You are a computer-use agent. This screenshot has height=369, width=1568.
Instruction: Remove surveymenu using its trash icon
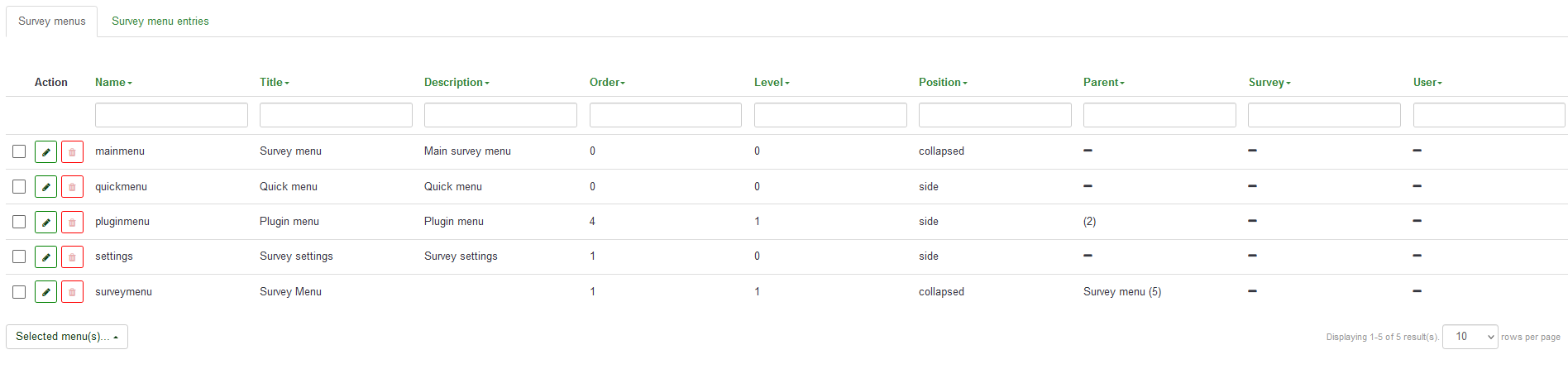[x=72, y=292]
